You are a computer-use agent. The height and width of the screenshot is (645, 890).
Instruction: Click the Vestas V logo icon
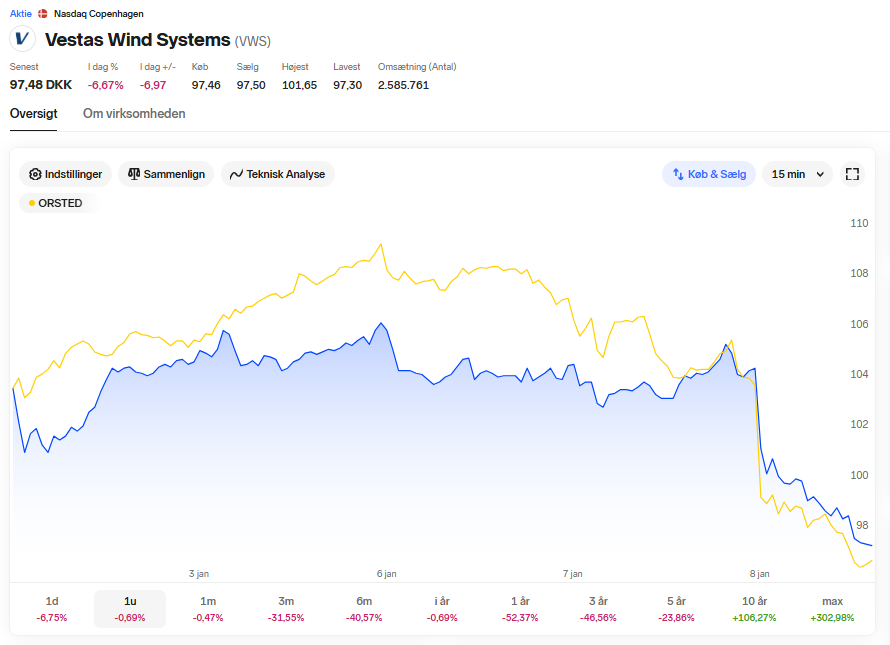(23, 39)
